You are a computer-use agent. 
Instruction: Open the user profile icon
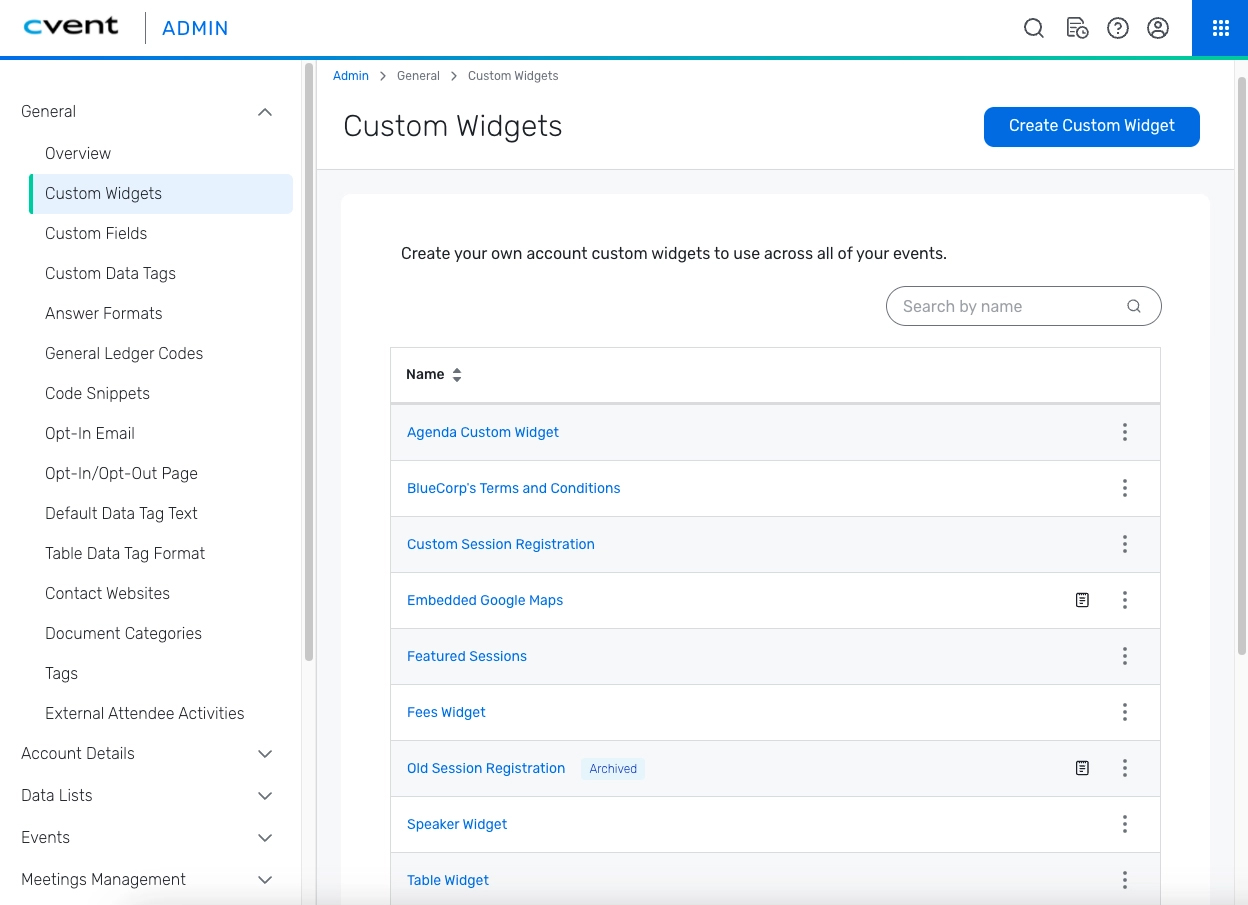(1158, 28)
